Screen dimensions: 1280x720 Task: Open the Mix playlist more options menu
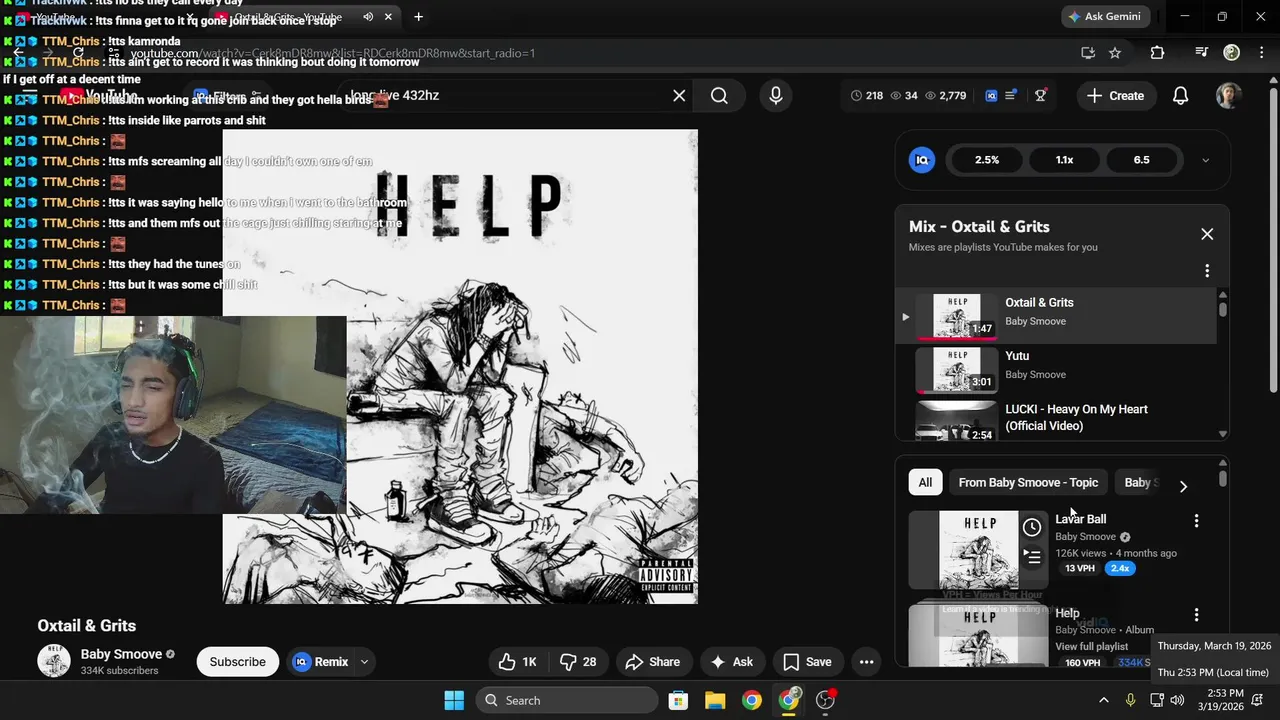pyautogui.click(x=1207, y=271)
